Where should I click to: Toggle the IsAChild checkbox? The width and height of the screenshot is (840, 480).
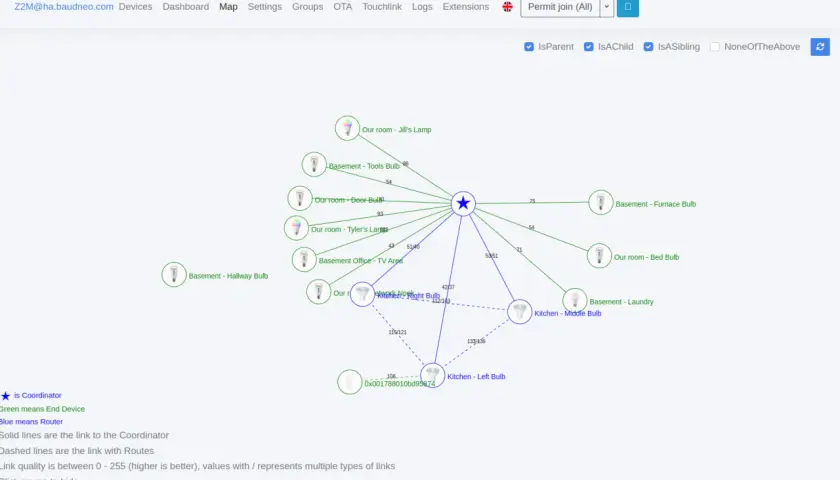pyautogui.click(x=589, y=47)
